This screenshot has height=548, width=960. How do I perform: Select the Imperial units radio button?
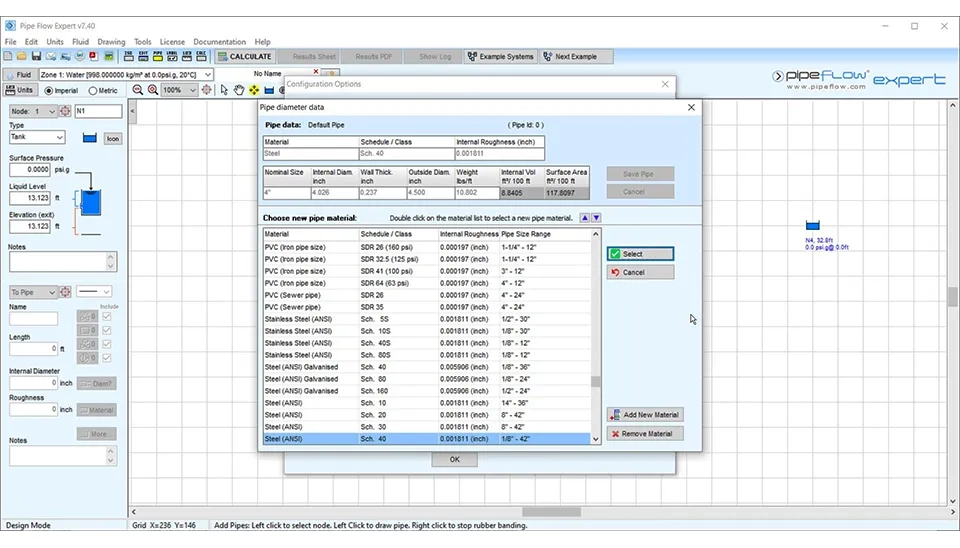pos(48,90)
